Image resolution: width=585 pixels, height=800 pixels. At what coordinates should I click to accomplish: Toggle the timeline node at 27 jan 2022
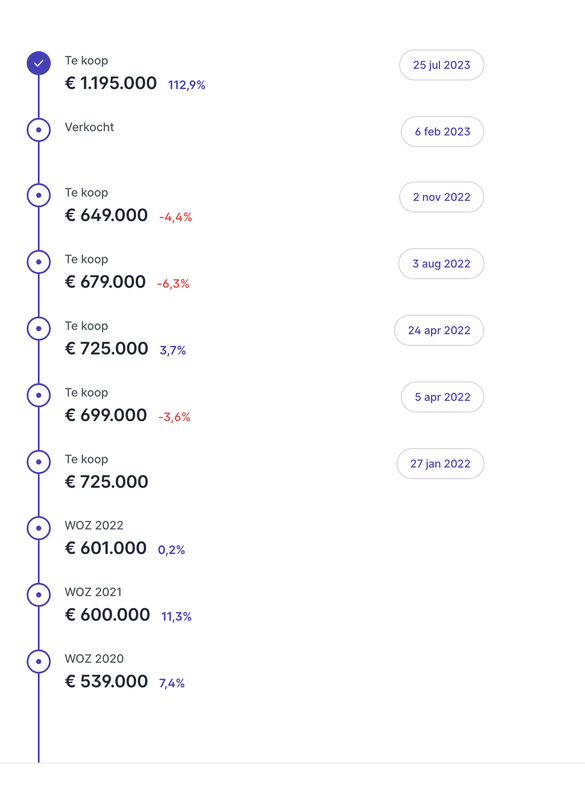[38, 461]
